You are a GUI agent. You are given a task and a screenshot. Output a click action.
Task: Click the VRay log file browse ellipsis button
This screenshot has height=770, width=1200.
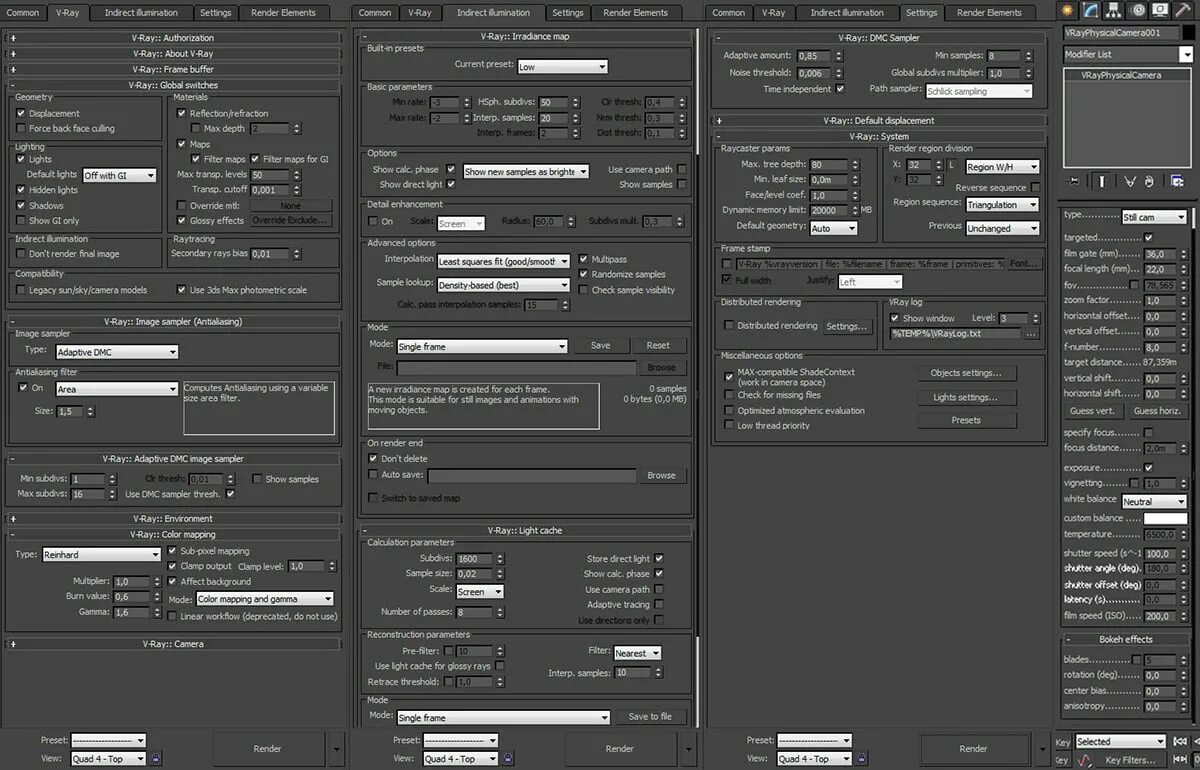pos(1031,334)
